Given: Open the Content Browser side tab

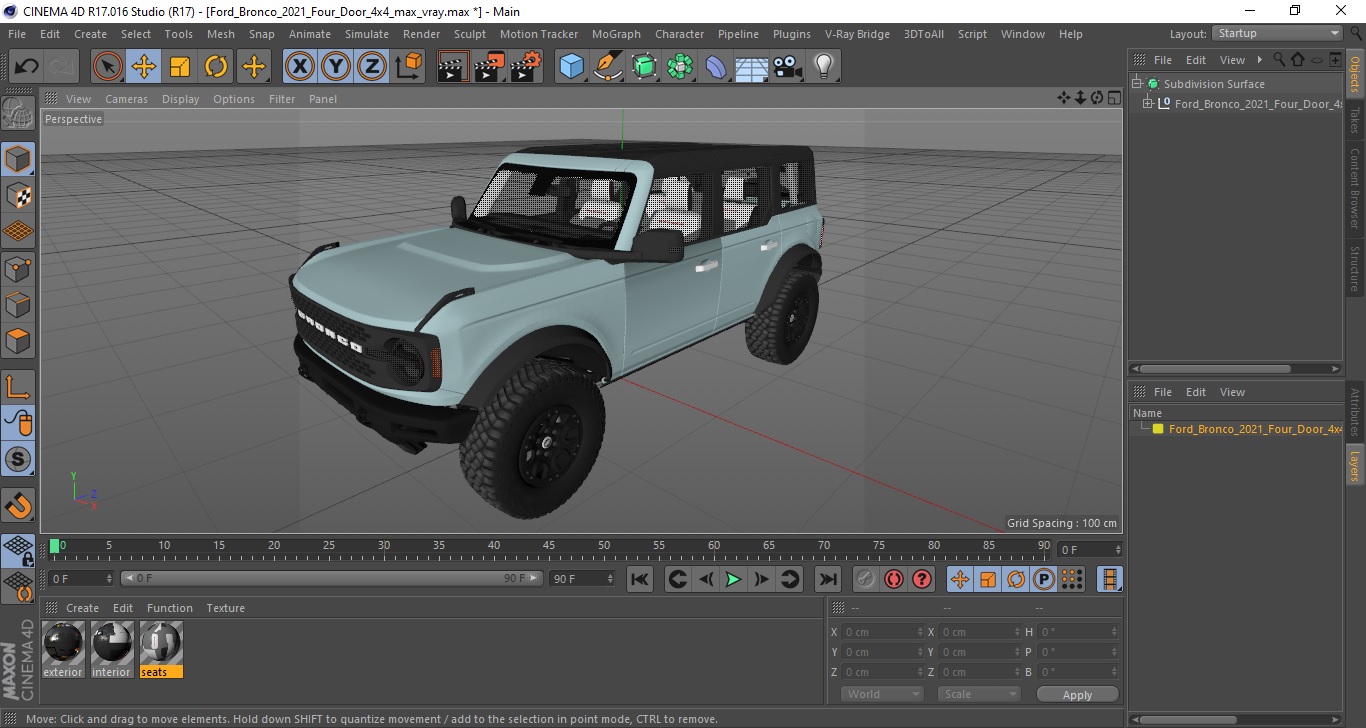Looking at the screenshot, I should [x=1355, y=188].
